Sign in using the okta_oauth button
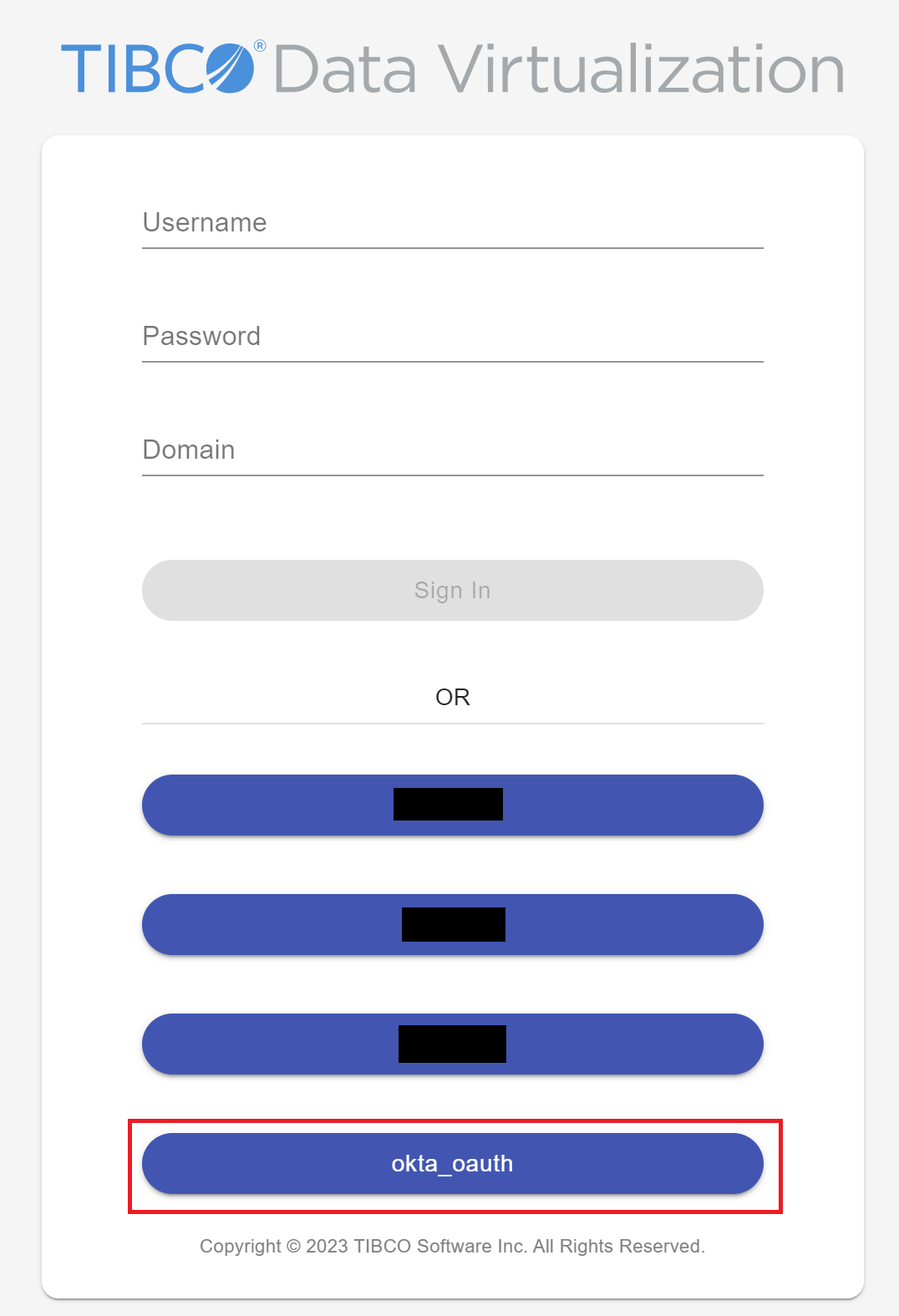This screenshot has width=899, height=1316. (x=453, y=1163)
